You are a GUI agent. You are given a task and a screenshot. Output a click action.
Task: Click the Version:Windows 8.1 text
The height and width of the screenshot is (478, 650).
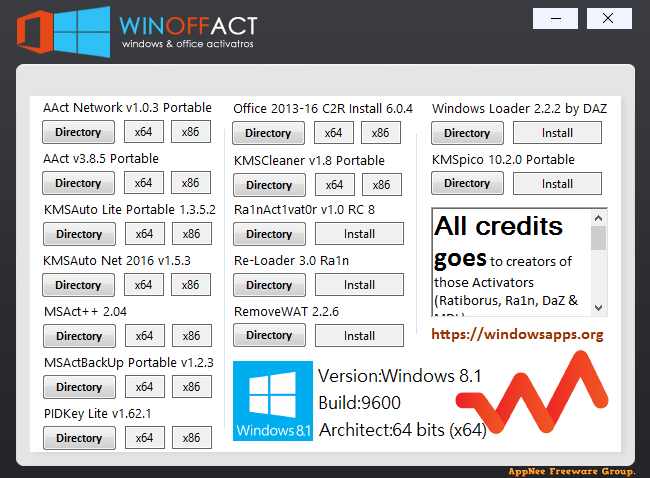(x=400, y=376)
